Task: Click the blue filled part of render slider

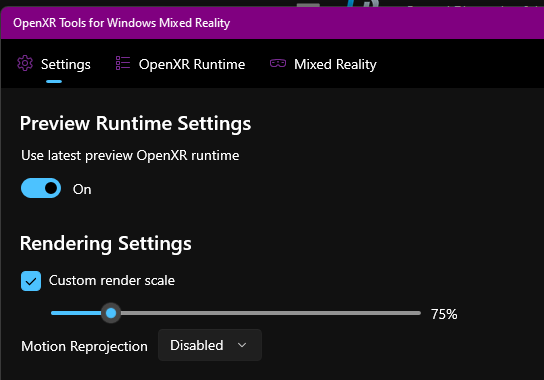Action: click(76, 313)
